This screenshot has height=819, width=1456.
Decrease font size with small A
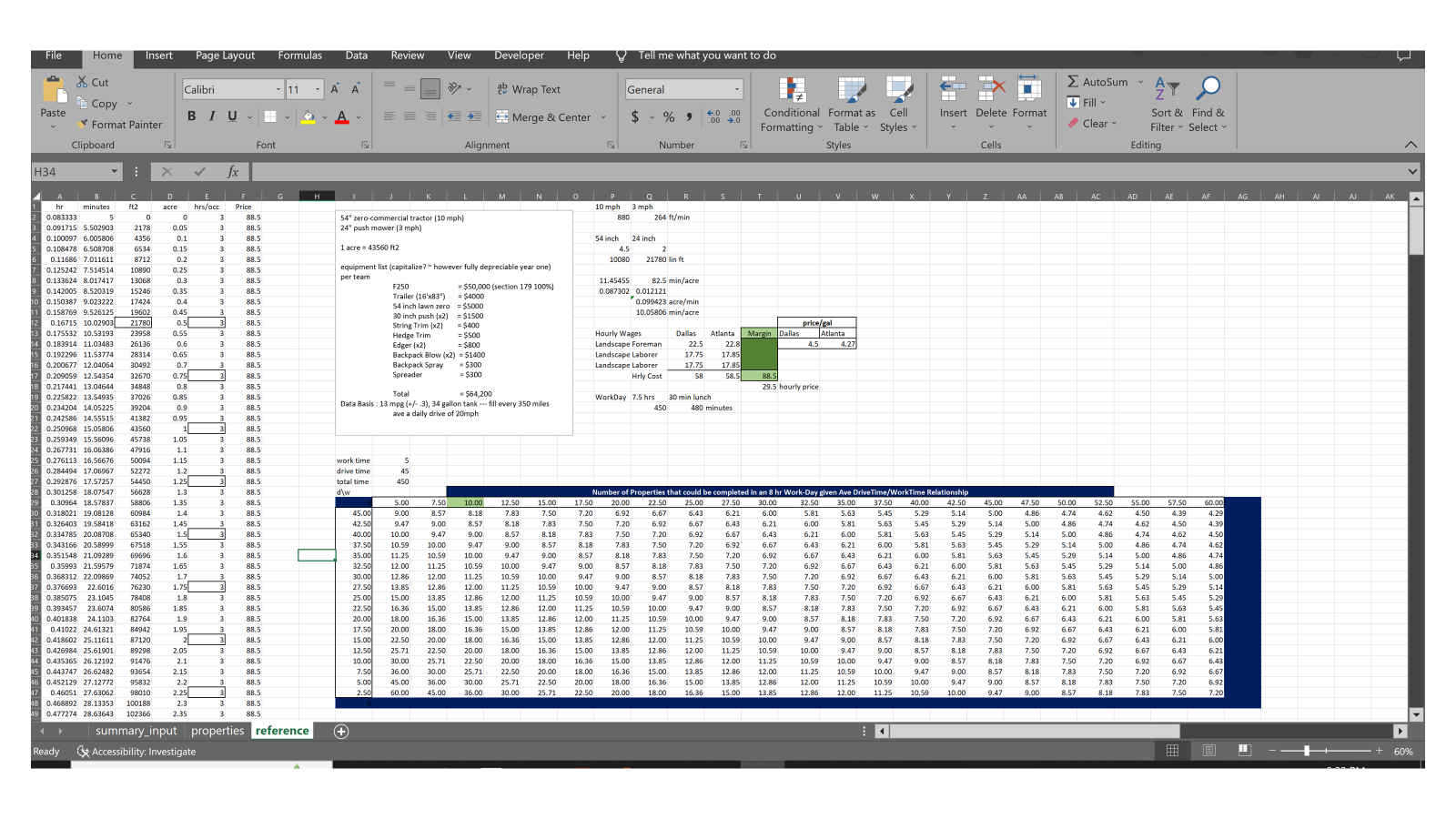(x=355, y=89)
